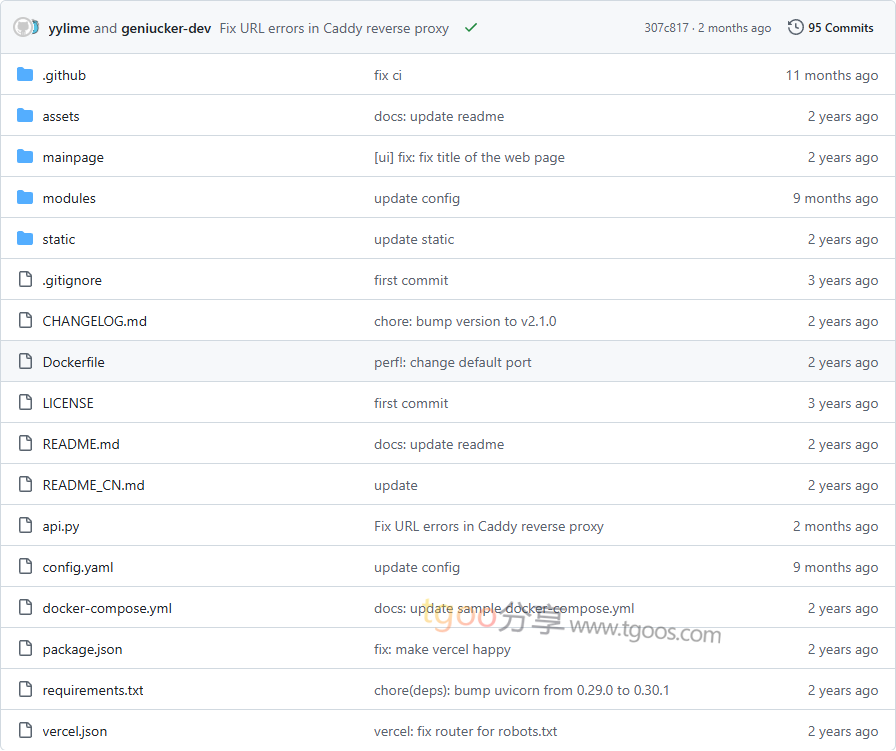896x751 pixels.
Task: Click the .github folder icon
Action: coord(25,75)
